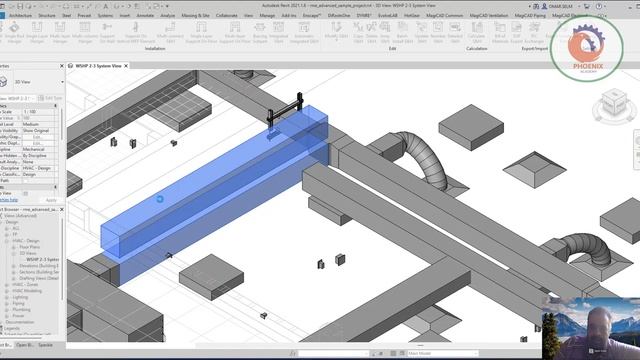Collapse the Graphics section in properties
The height and width of the screenshot is (360, 640).
(x=56, y=105)
